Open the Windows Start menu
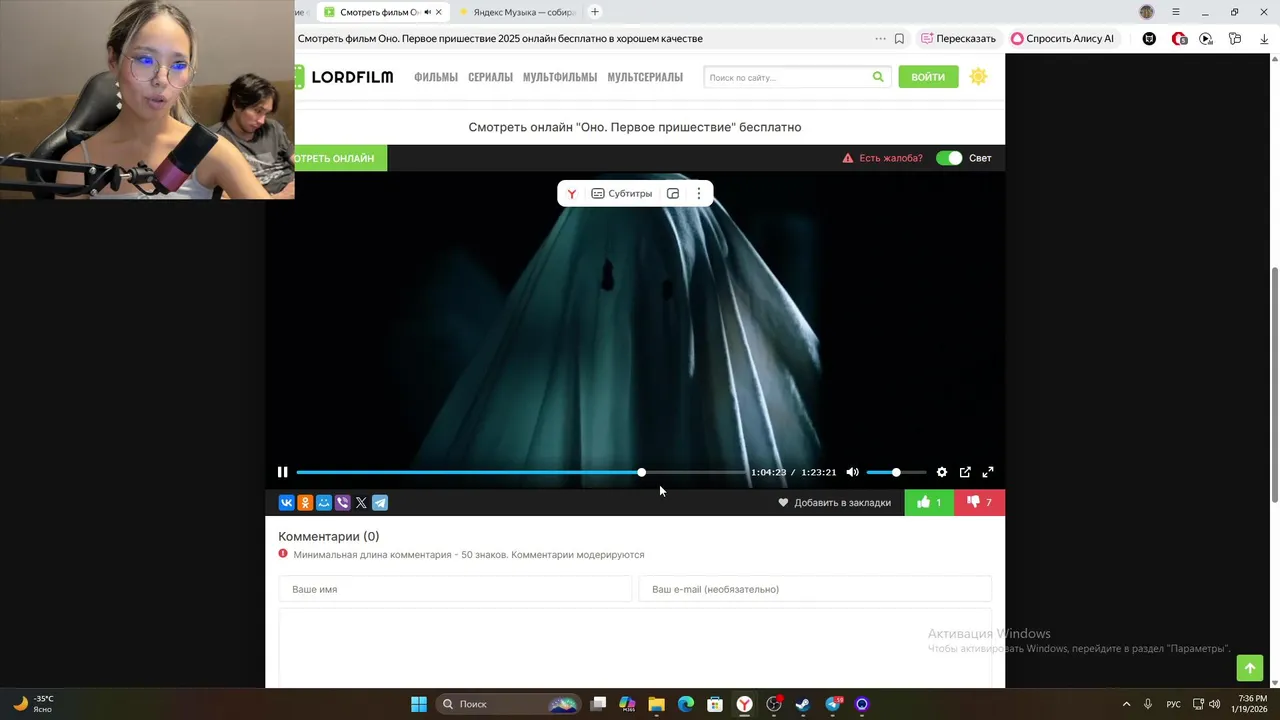1280x720 pixels. click(419, 704)
